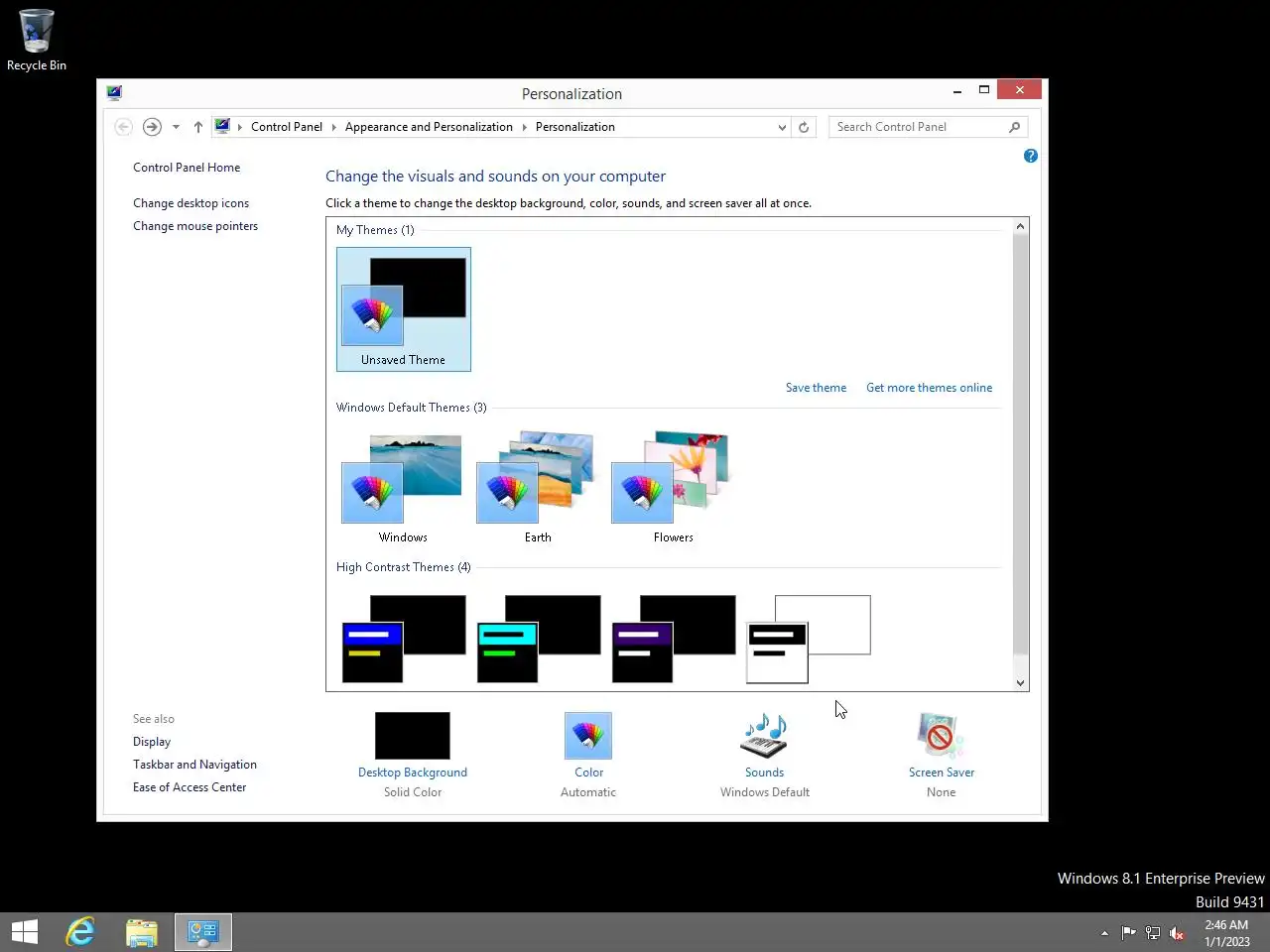Open Appearance and Personalization breadcrumb
The width and height of the screenshot is (1270, 952).
pyautogui.click(x=429, y=127)
